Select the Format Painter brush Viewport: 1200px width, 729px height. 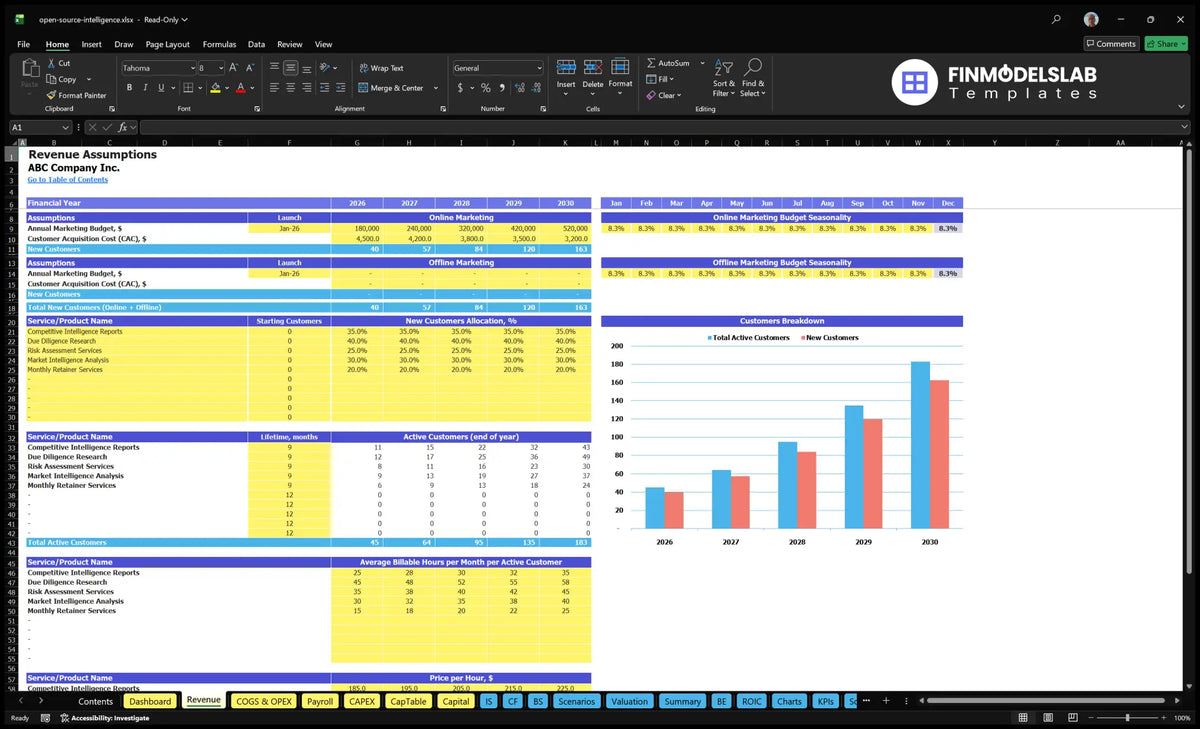coord(51,95)
